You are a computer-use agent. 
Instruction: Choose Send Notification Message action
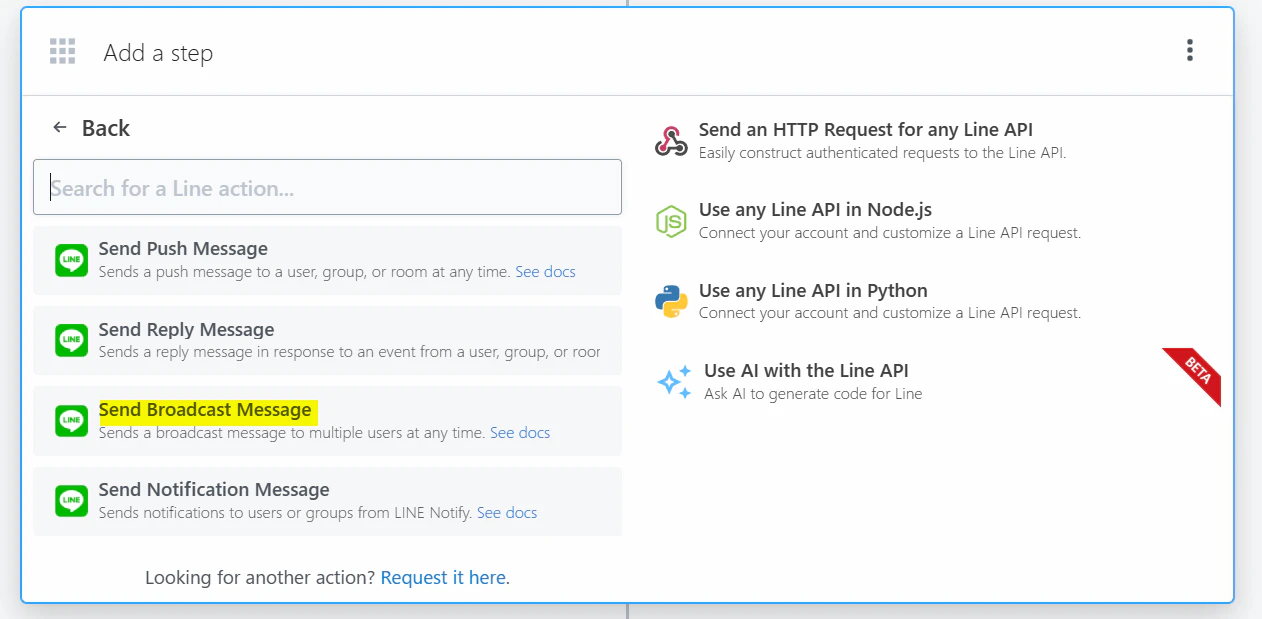point(327,501)
